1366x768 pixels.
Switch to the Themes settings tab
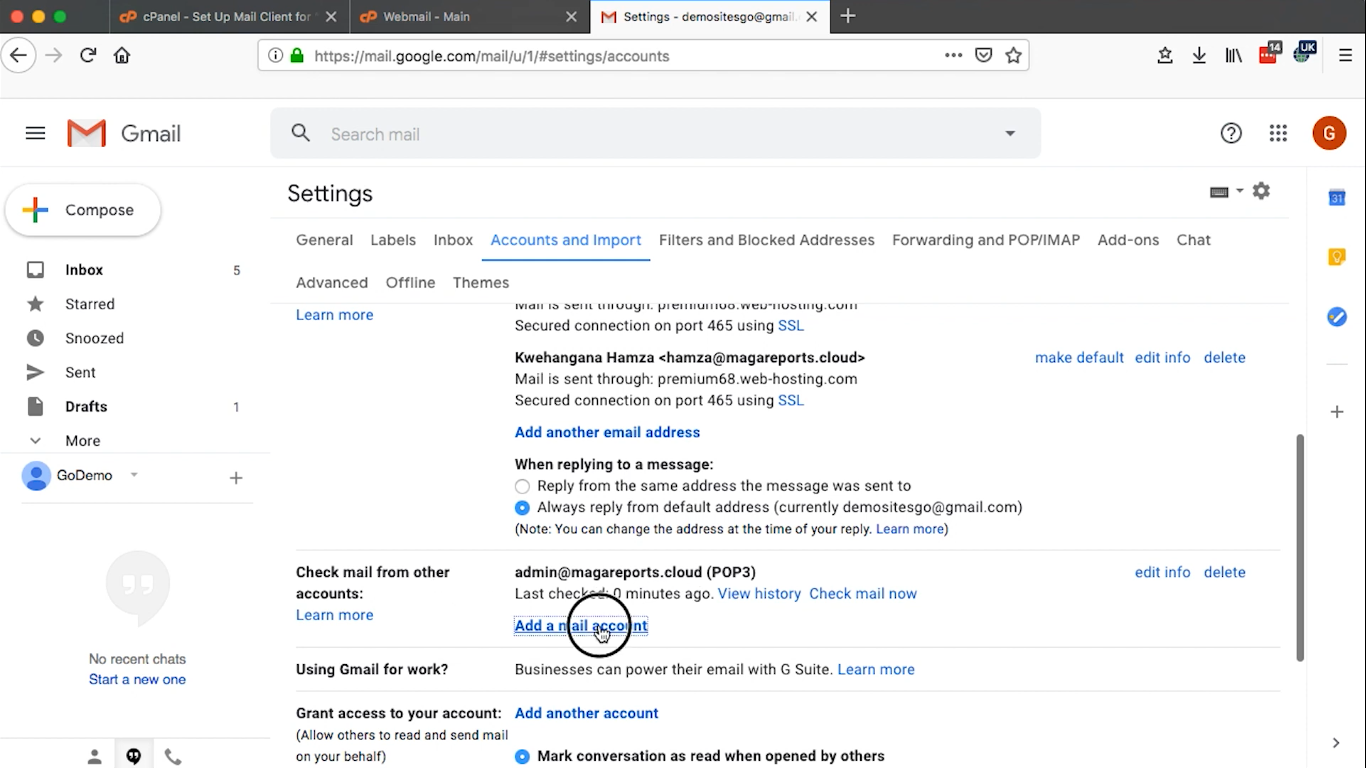[x=481, y=283]
